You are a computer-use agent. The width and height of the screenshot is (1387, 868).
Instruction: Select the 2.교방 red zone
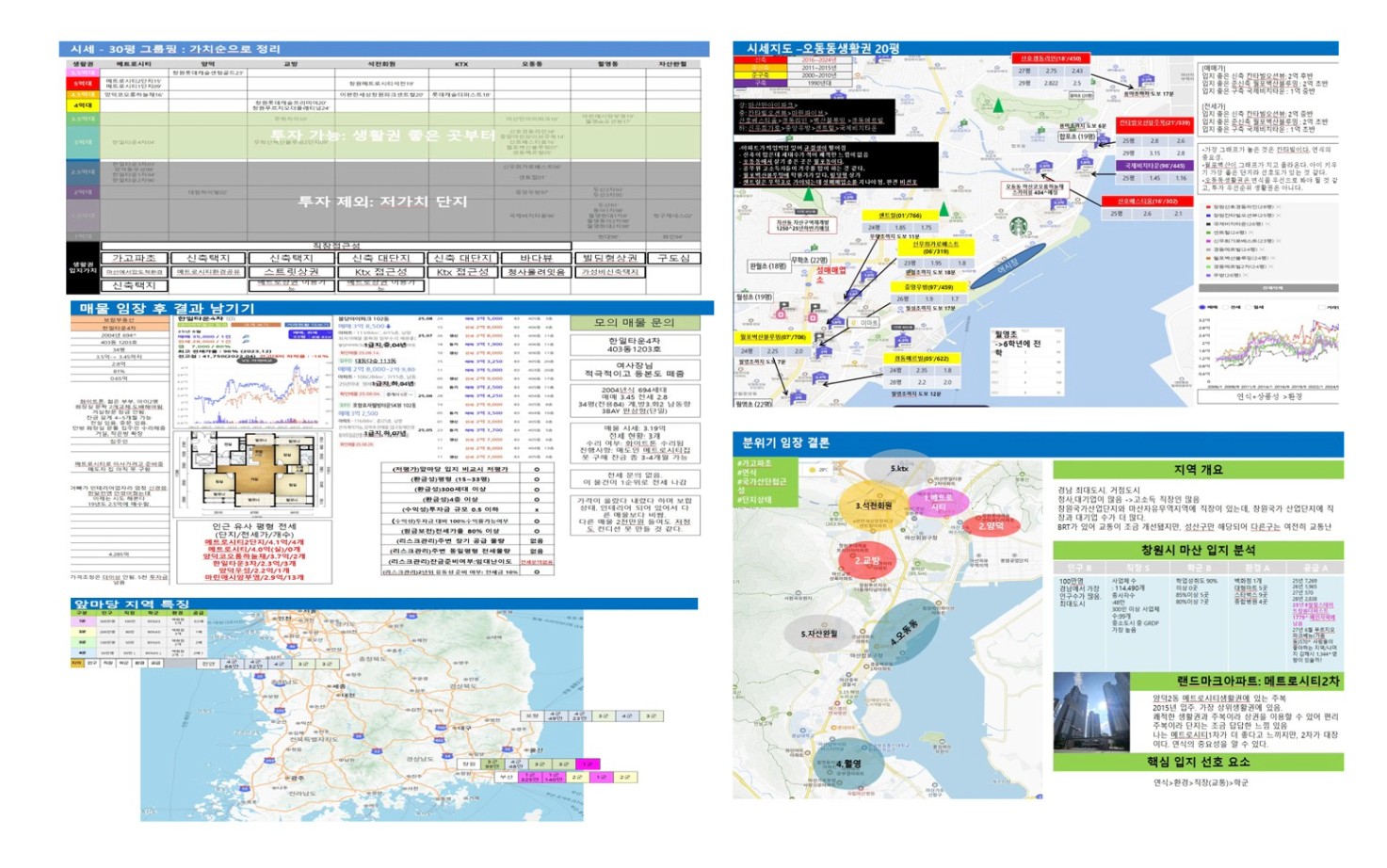click(x=867, y=561)
